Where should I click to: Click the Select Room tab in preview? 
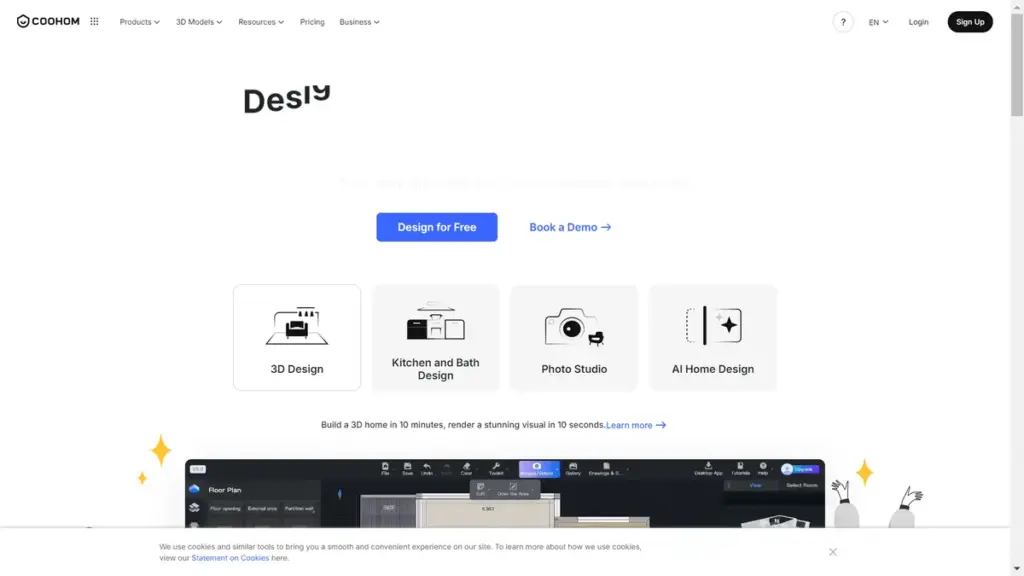(x=801, y=485)
